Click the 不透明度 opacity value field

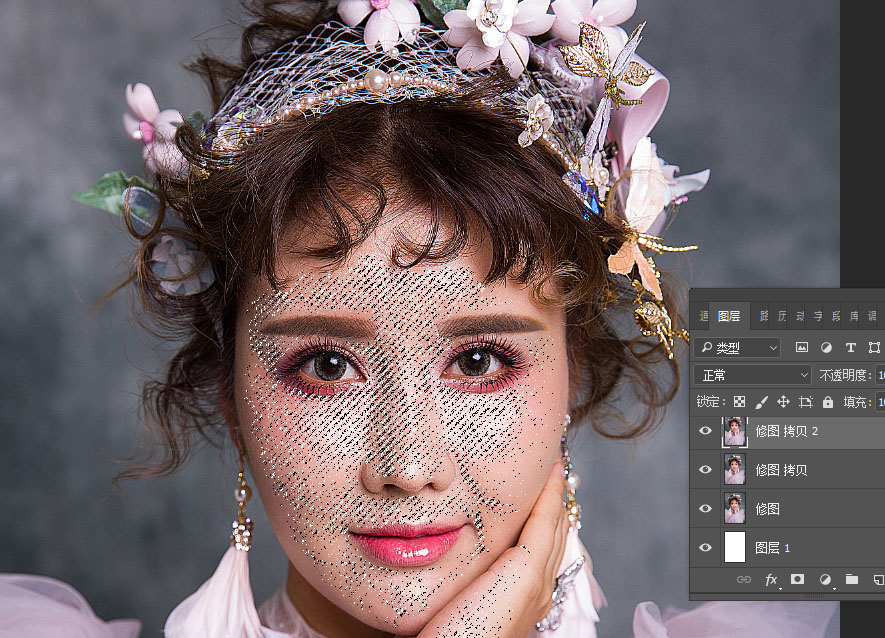(x=879, y=375)
